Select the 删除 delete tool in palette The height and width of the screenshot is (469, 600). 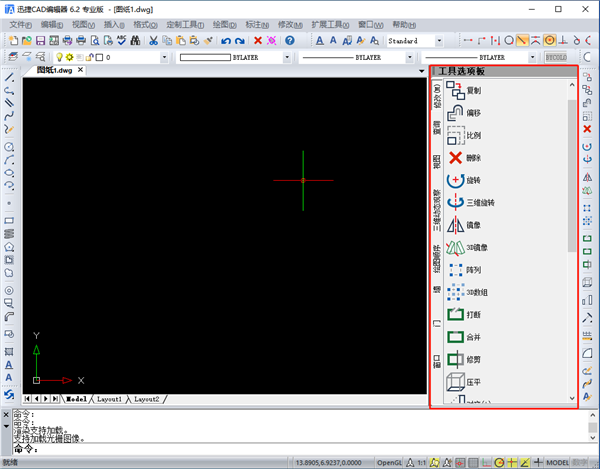(464, 158)
